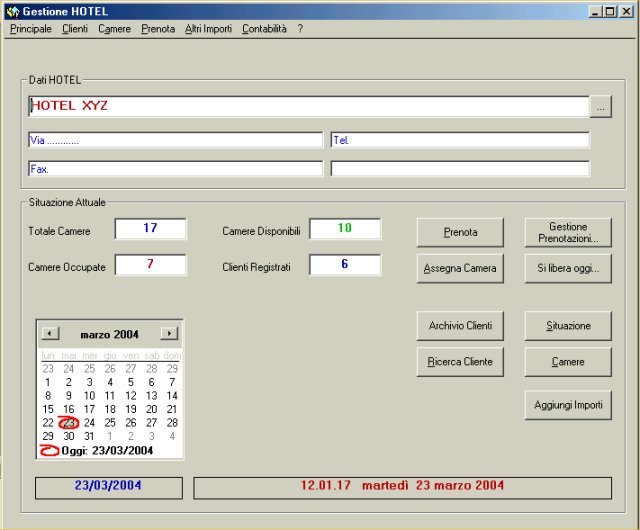Open the Clienti menu
Viewport: 640px width, 530px height.
point(75,29)
